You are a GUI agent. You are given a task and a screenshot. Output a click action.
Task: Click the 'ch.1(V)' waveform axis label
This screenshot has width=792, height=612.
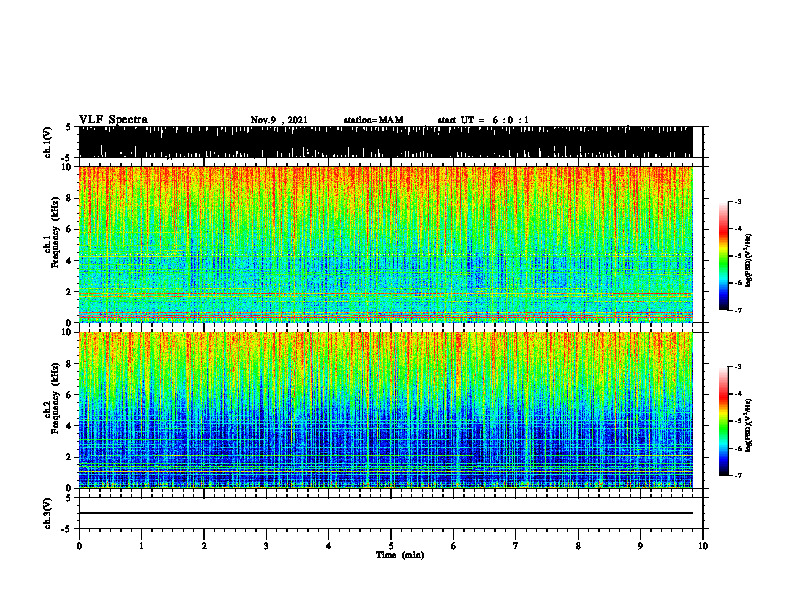(x=48, y=142)
